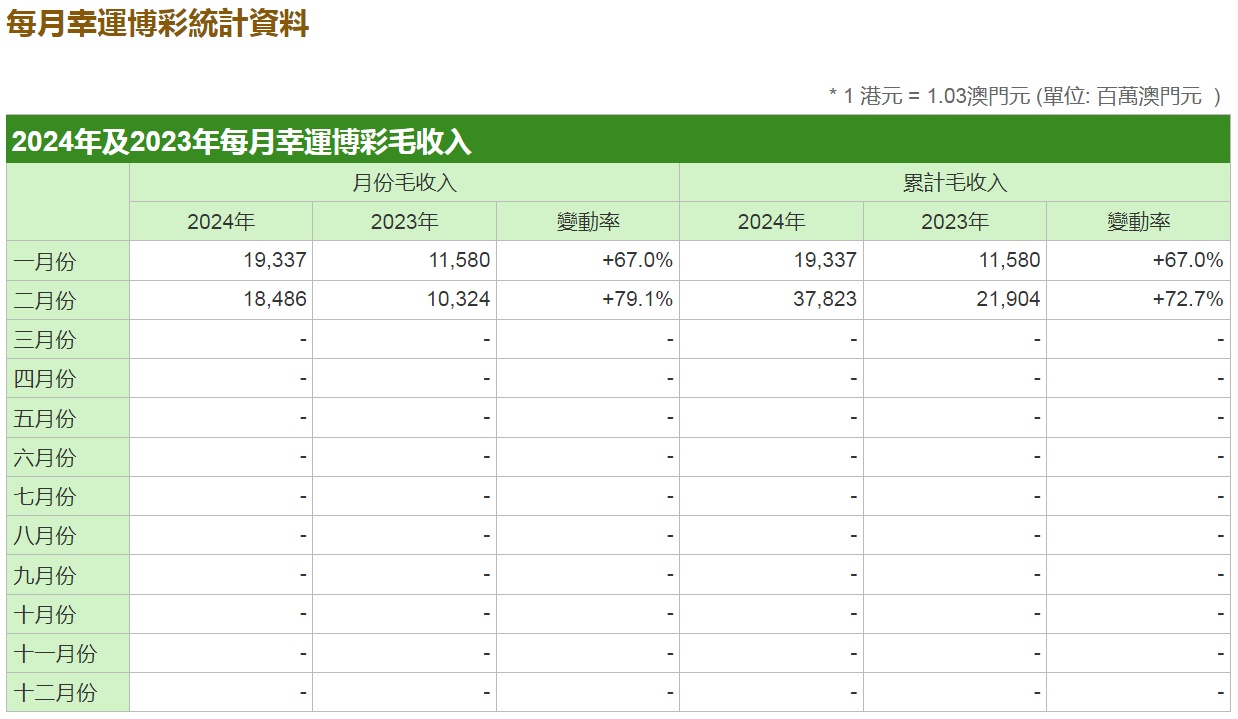Click February 2024 value 18,486

275,299
